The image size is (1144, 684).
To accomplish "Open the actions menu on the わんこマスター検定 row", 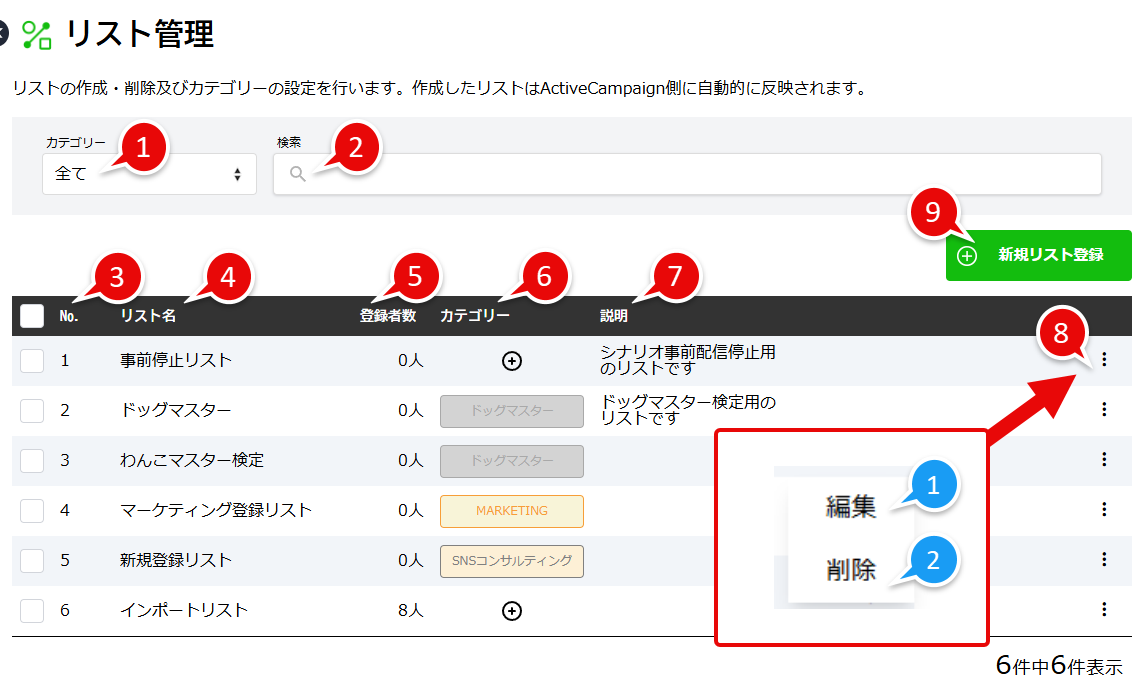I will point(1103,460).
